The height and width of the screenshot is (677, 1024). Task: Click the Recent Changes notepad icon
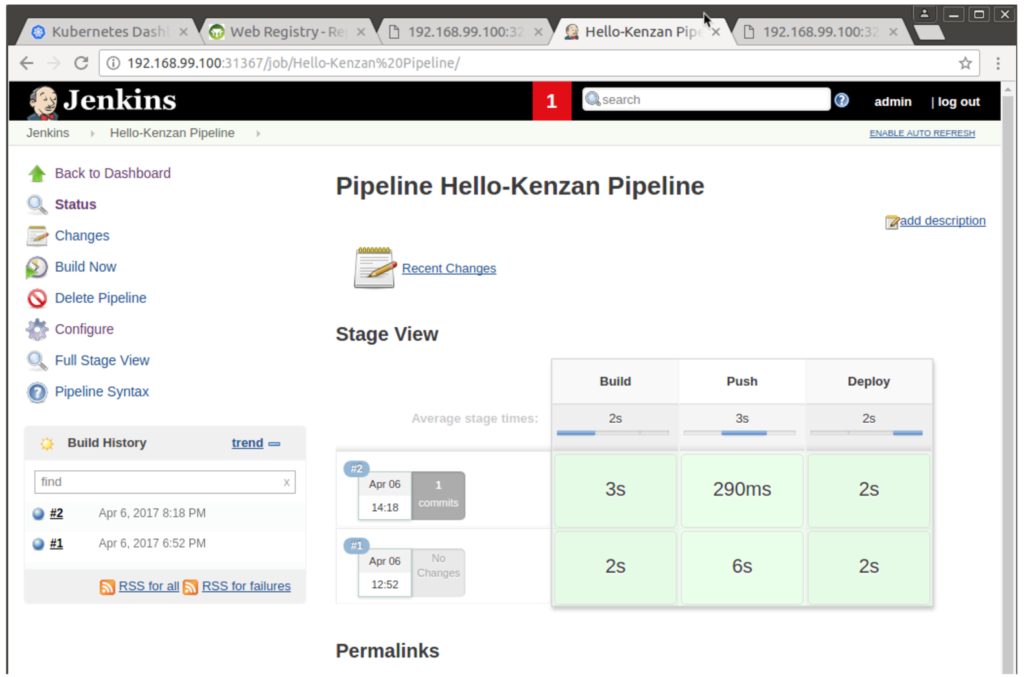pos(374,268)
